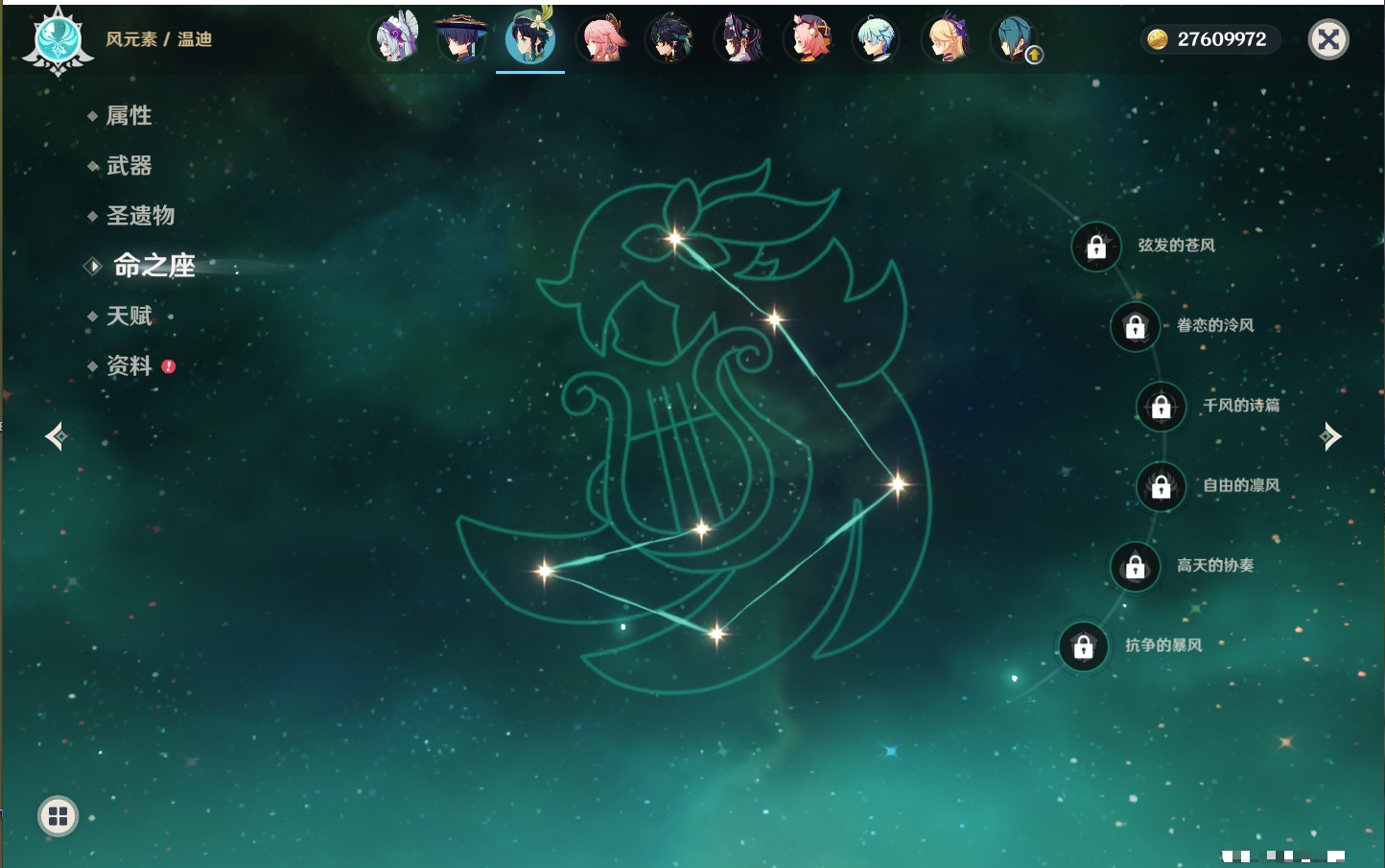Click the Anemo element emblem icon

click(59, 41)
